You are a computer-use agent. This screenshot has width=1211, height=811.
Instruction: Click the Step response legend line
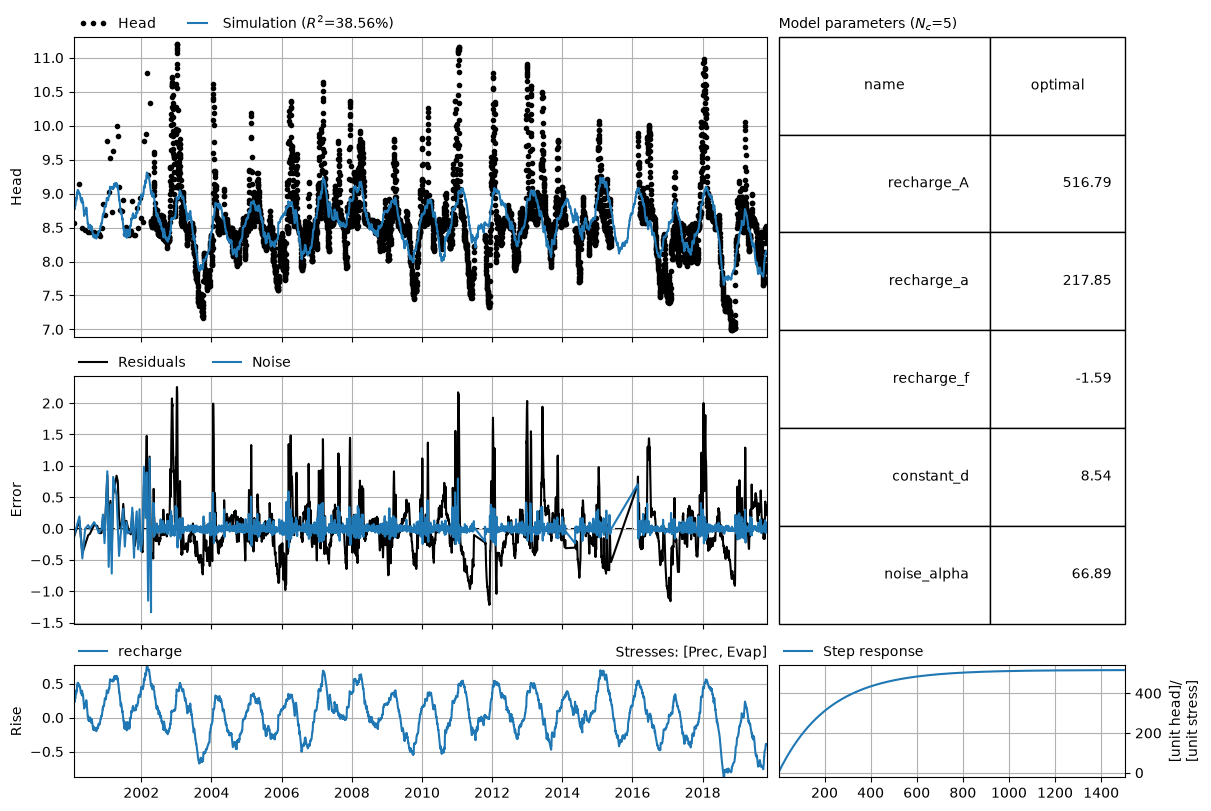[797, 651]
